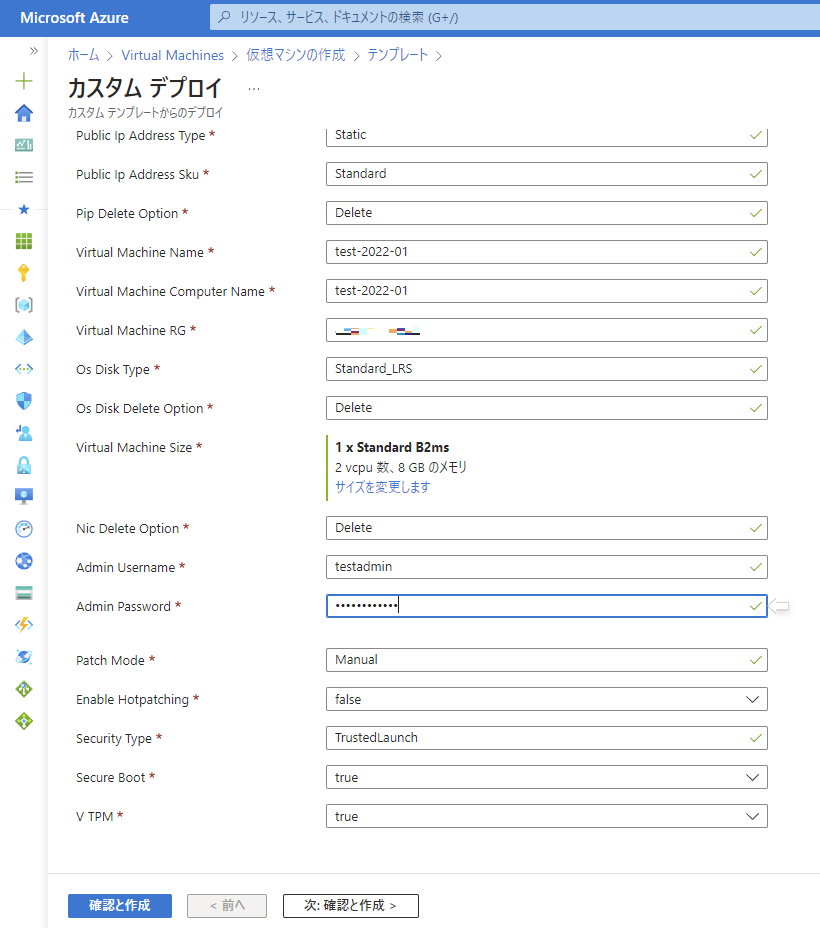This screenshot has width=820, height=928.
Task: Edit Virtual Machine Computer Name field
Action: pyautogui.click(x=547, y=291)
